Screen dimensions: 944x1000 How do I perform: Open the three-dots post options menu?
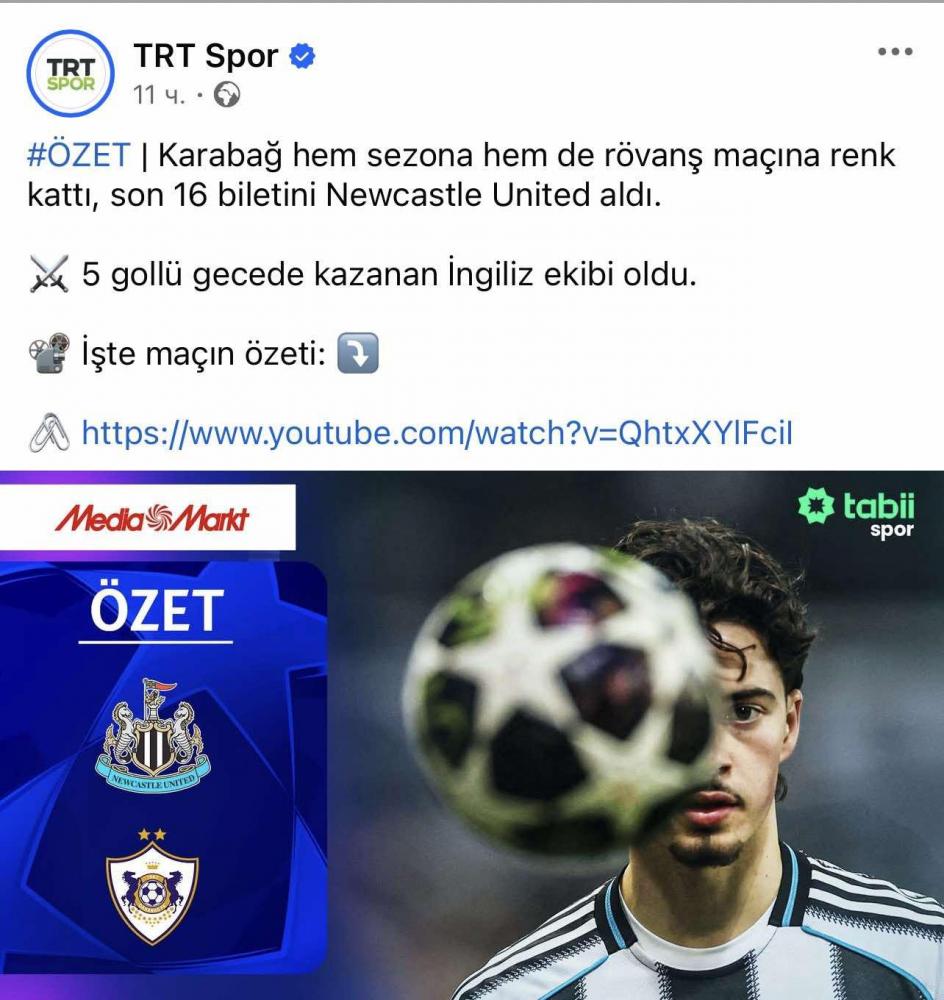[895, 51]
